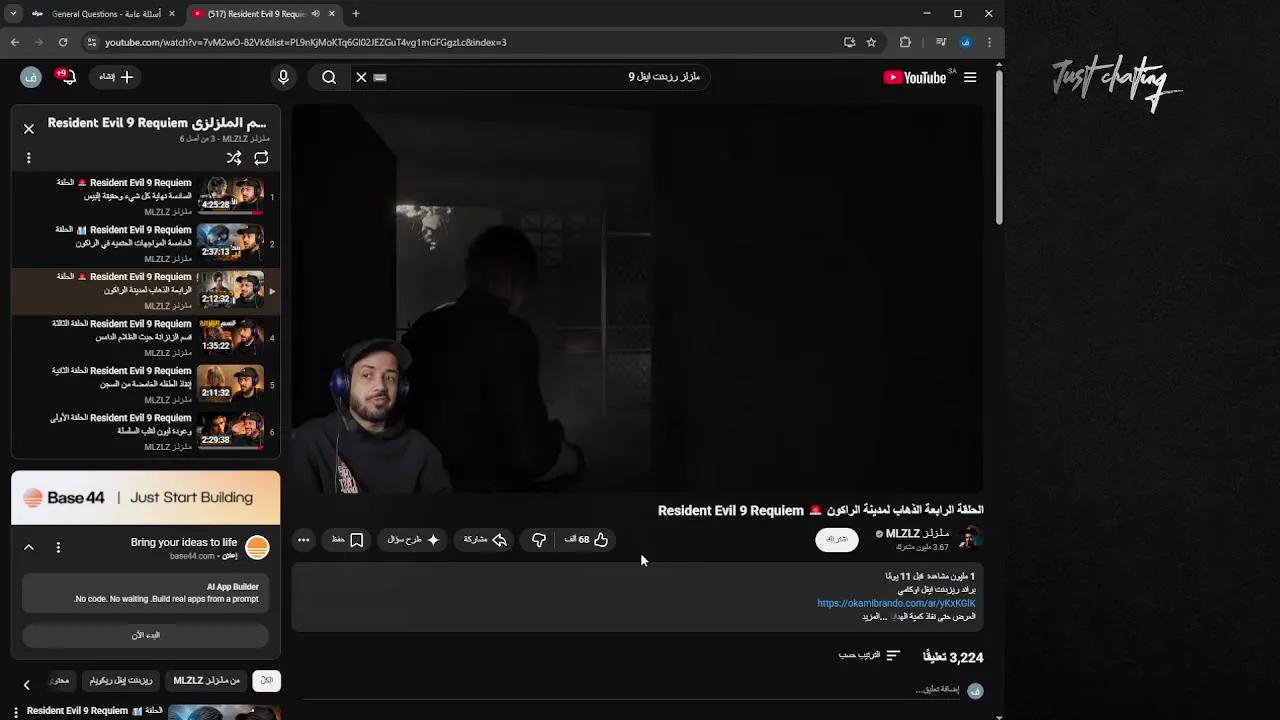Image resolution: width=1280 pixels, height=720 pixels.
Task: Click the site information icon in address bar
Action: click(x=92, y=42)
